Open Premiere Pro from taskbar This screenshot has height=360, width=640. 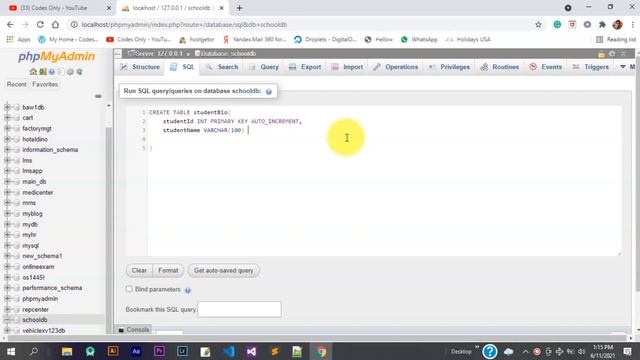click(159, 351)
